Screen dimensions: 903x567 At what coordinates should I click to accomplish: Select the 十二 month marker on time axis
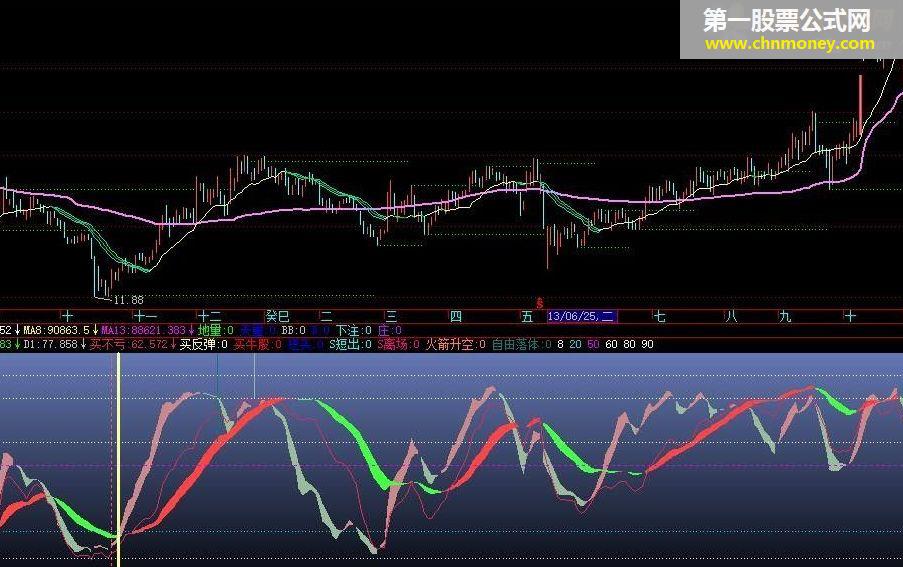tap(210, 316)
